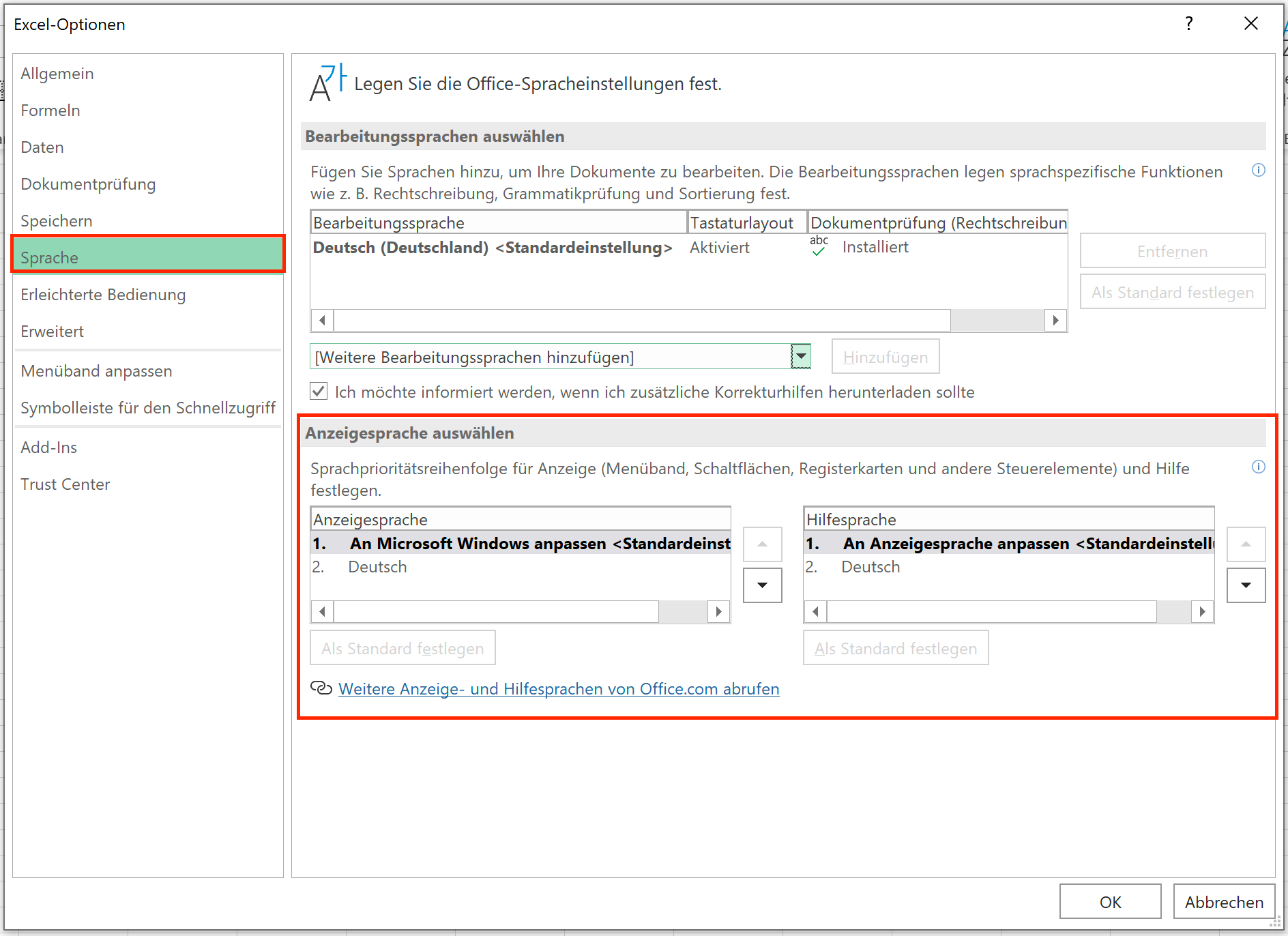Open the Trust Center section
This screenshot has width=1288, height=936.
(65, 484)
